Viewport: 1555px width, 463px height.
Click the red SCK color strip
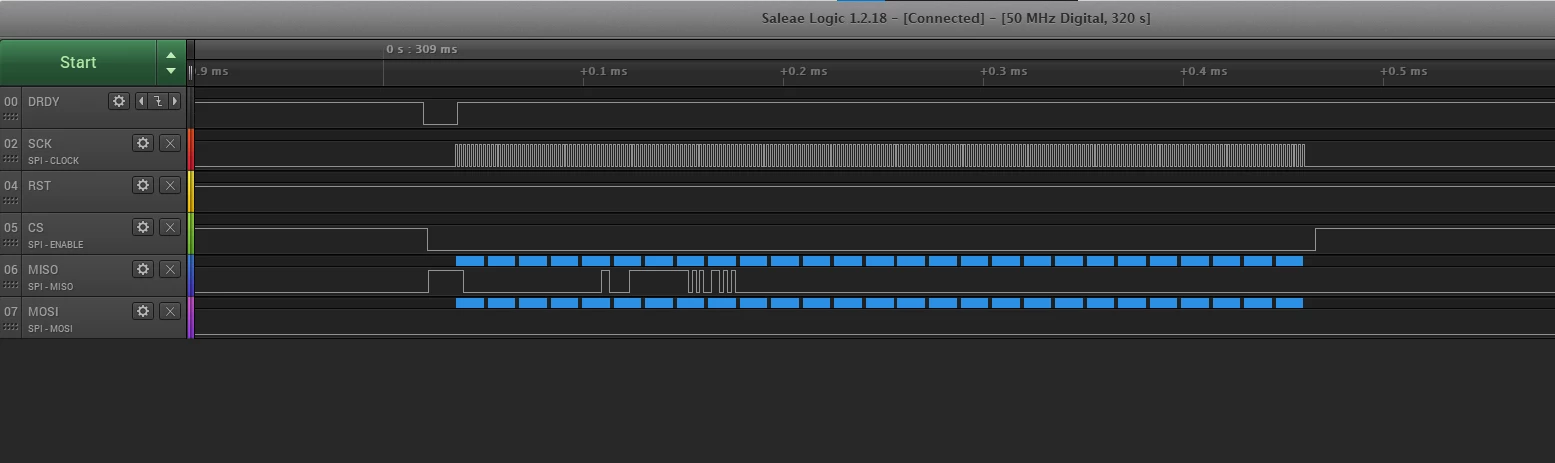click(x=190, y=149)
